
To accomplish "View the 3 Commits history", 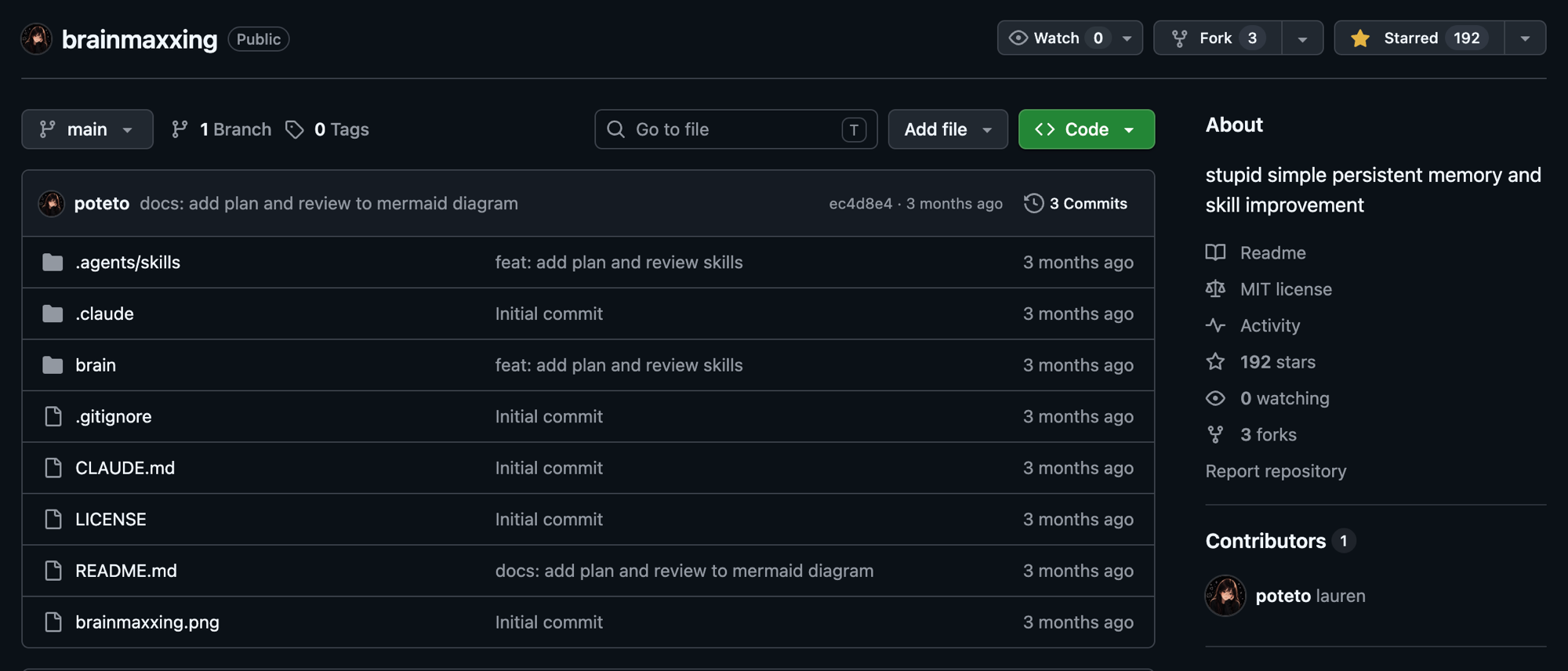I will click(1076, 203).
